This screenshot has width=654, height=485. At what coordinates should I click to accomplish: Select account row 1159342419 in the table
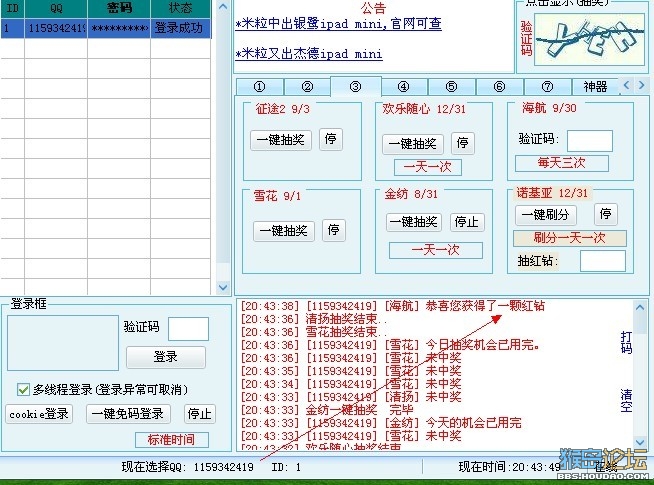(x=106, y=28)
